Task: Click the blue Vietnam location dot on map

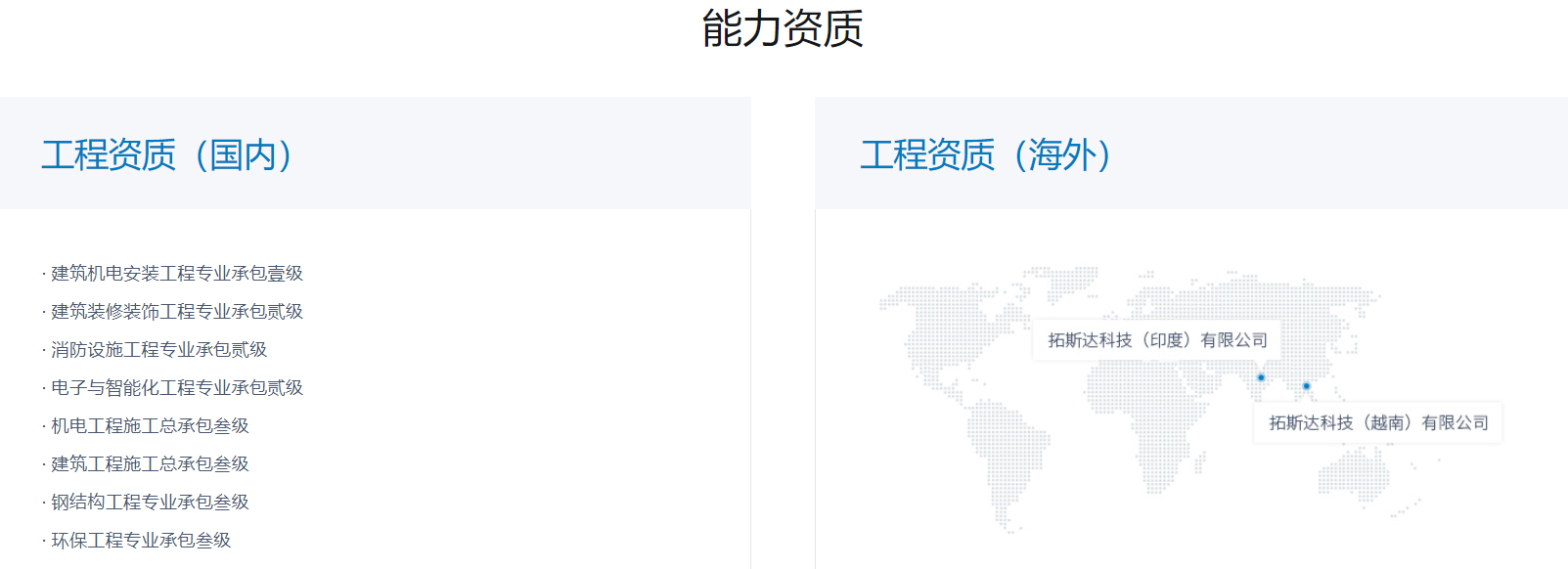Action: coord(1306,386)
